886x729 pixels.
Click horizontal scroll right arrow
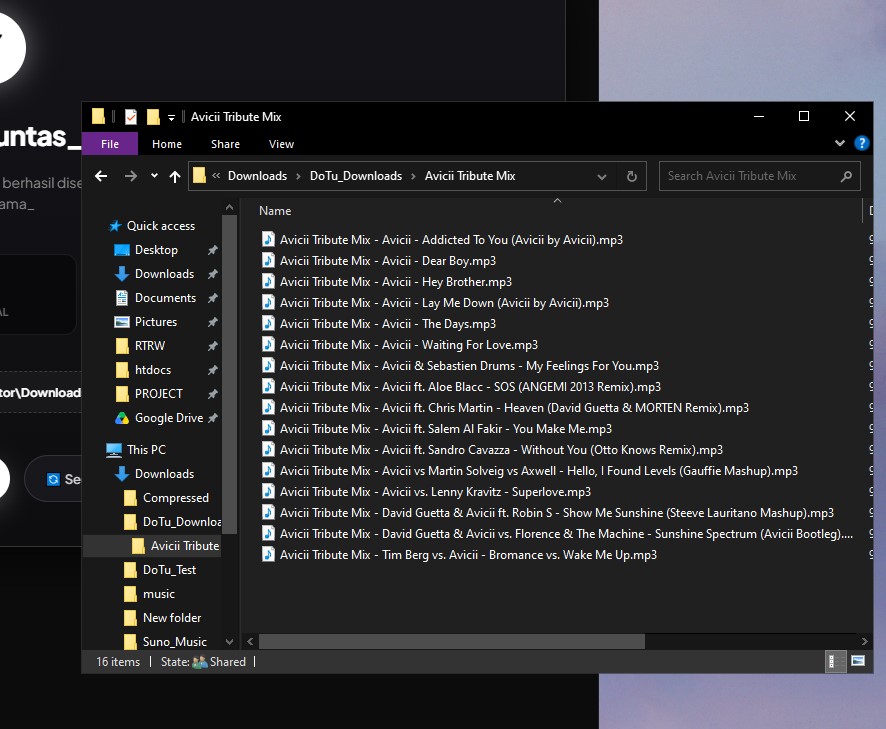865,641
